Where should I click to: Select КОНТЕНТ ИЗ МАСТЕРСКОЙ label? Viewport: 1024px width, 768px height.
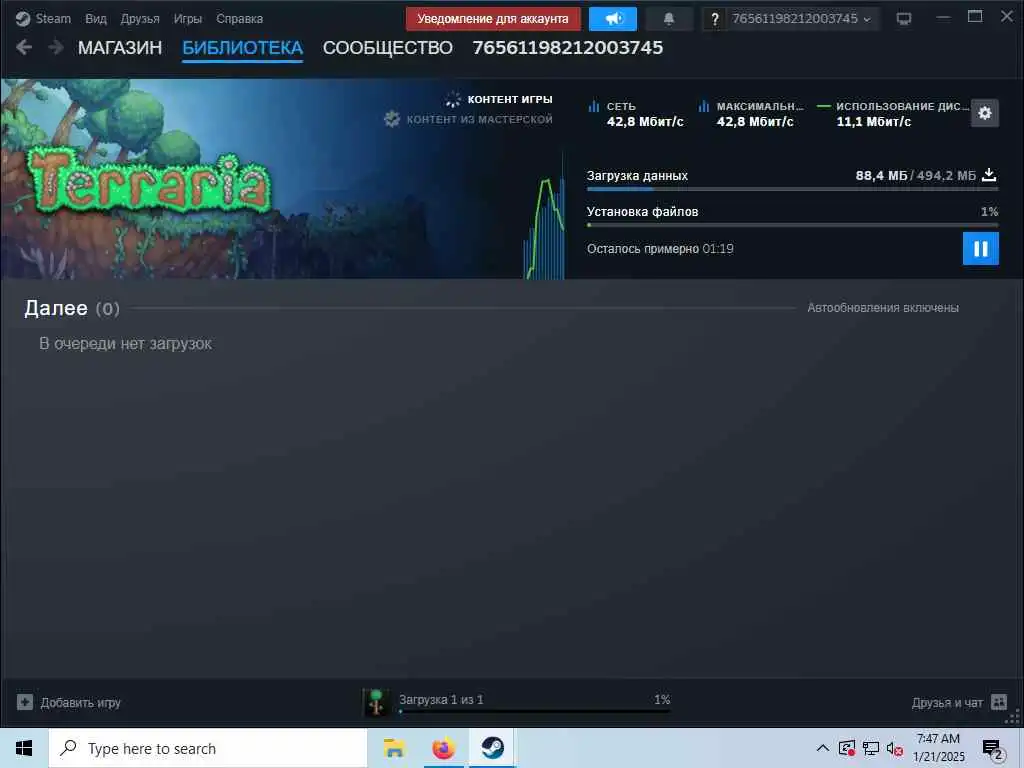(x=479, y=119)
